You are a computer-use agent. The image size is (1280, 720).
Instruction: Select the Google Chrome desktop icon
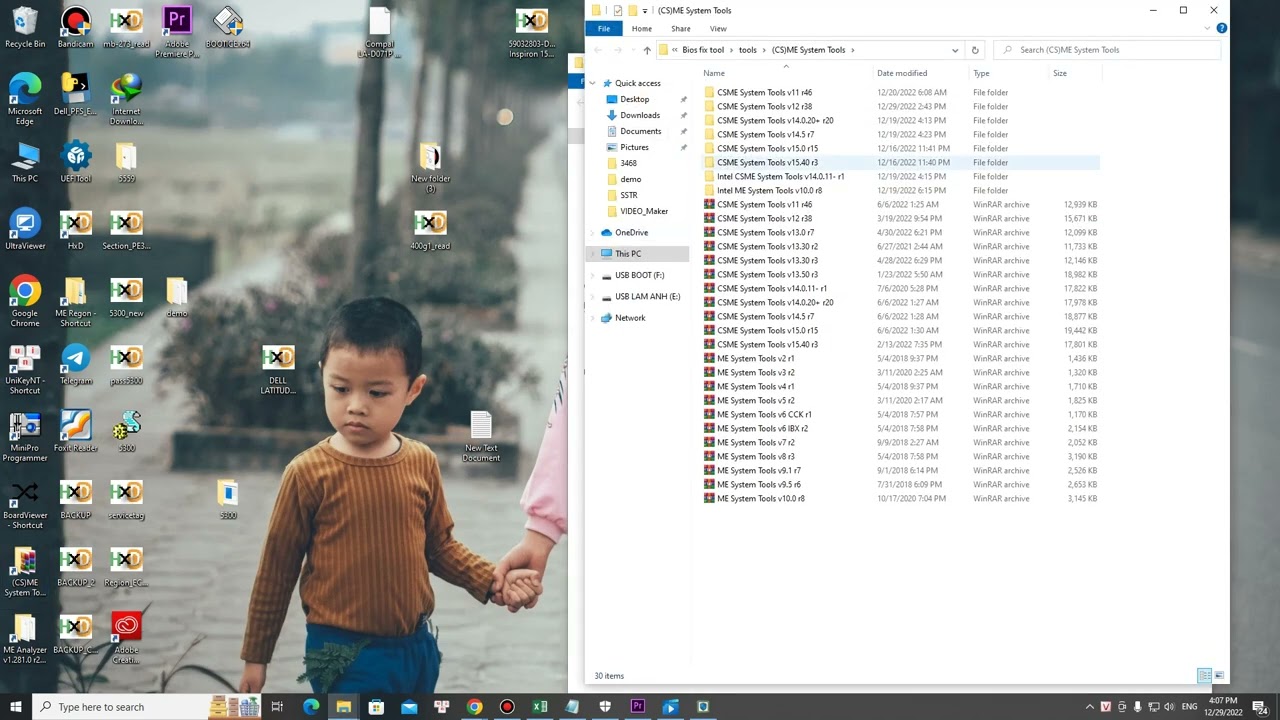[x=25, y=301]
